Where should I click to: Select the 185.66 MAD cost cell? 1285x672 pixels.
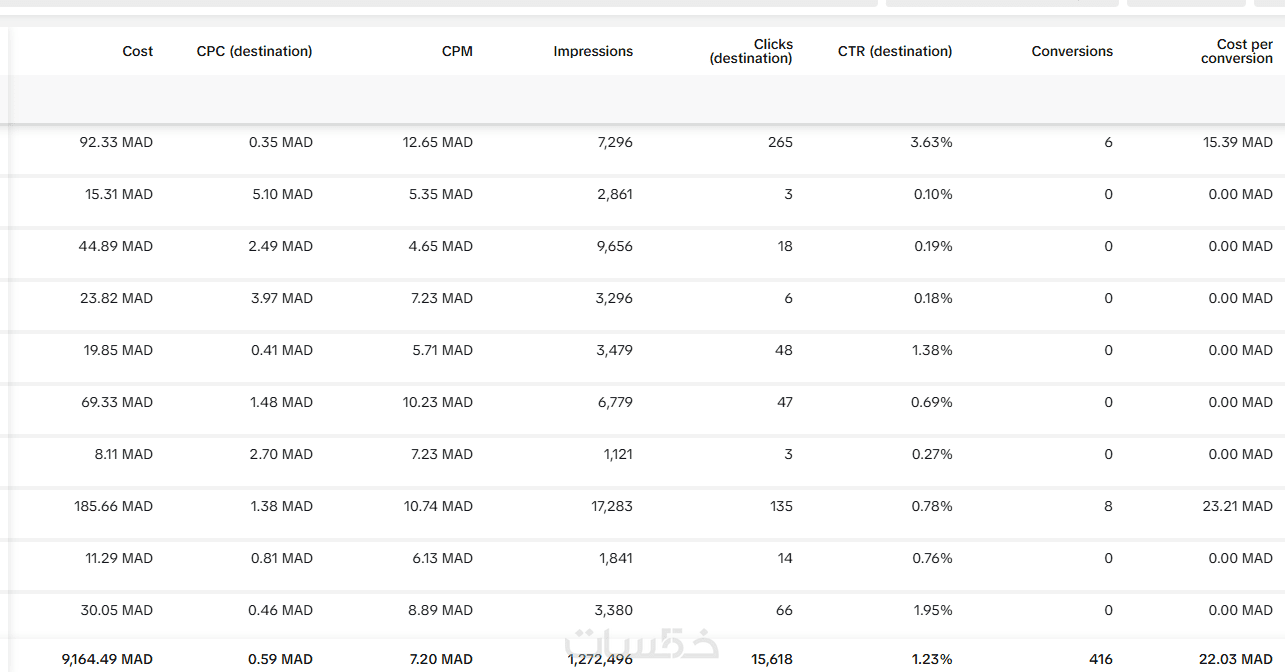(113, 506)
